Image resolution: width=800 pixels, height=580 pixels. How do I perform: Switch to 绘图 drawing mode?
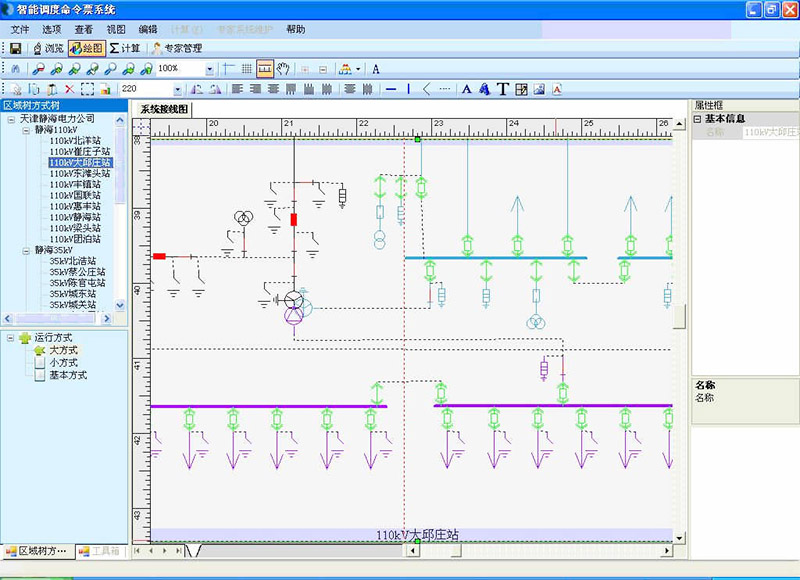(x=87, y=48)
